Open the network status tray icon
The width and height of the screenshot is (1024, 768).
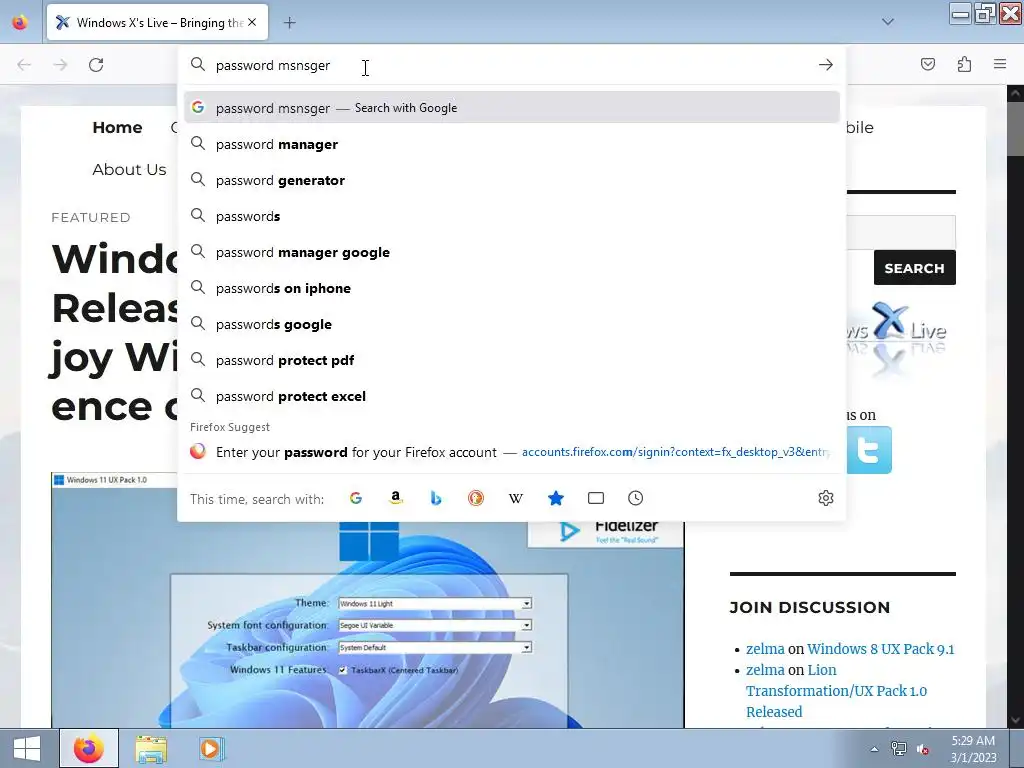click(x=899, y=749)
